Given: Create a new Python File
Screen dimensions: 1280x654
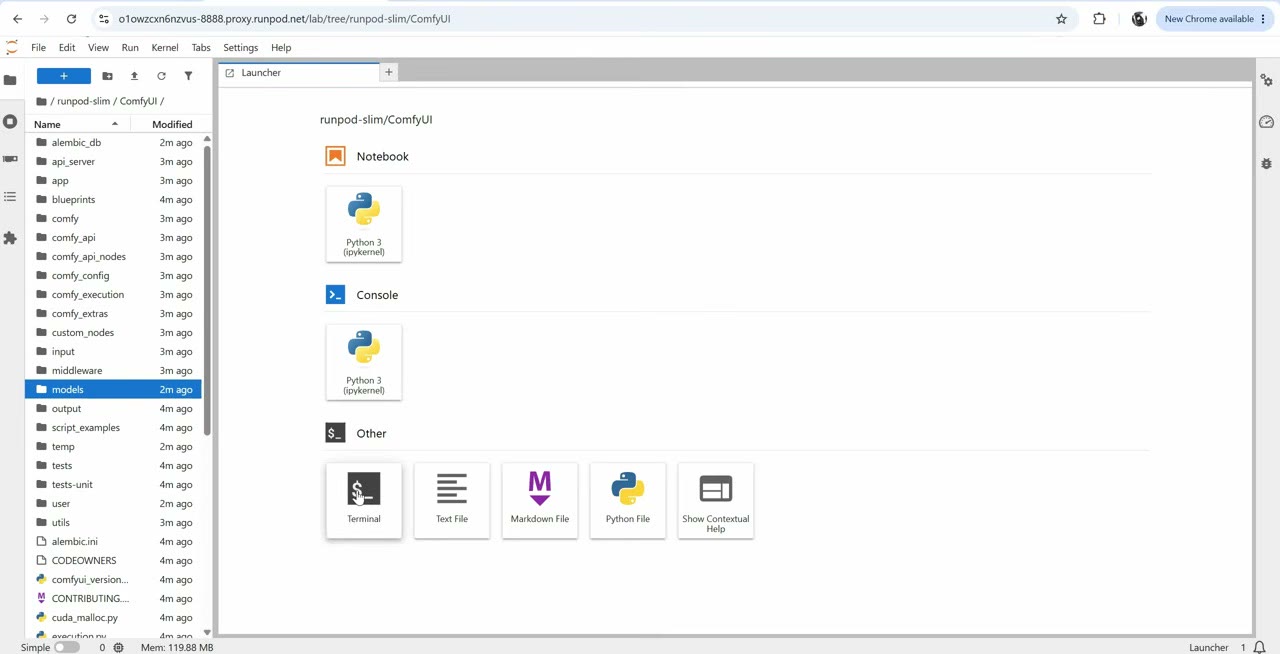Looking at the screenshot, I should point(628,500).
